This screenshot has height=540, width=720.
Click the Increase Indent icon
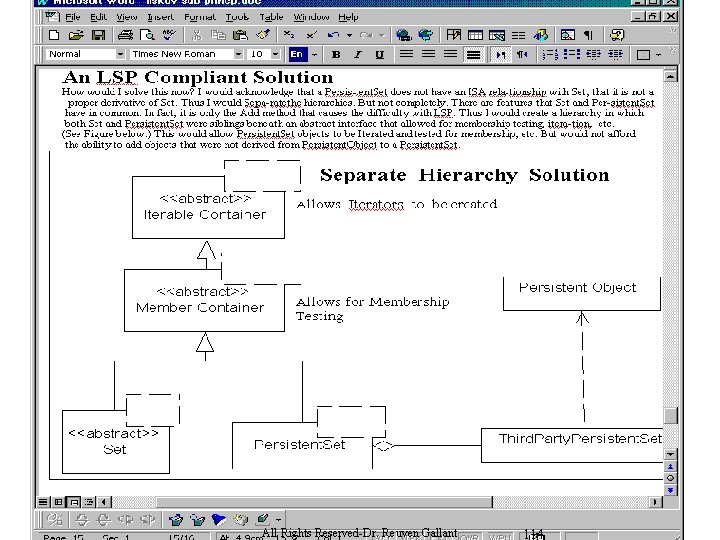click(x=615, y=55)
